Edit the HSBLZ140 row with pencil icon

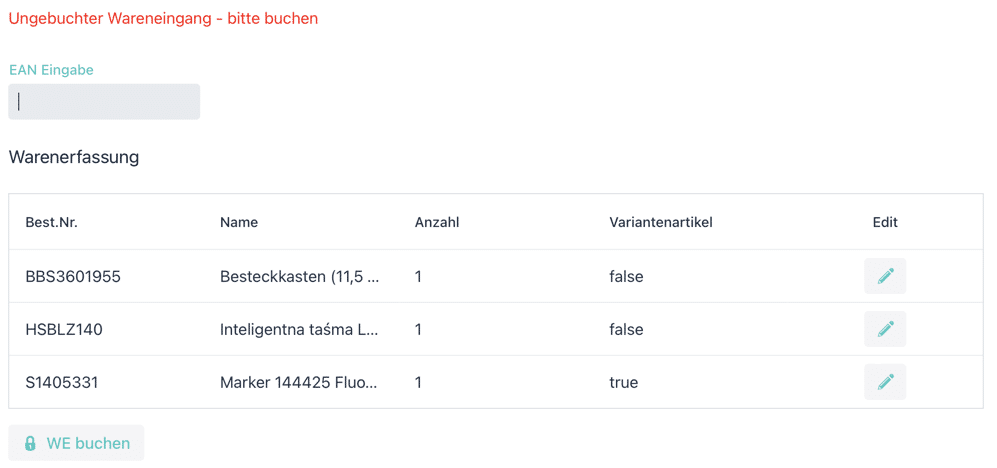coord(884,329)
